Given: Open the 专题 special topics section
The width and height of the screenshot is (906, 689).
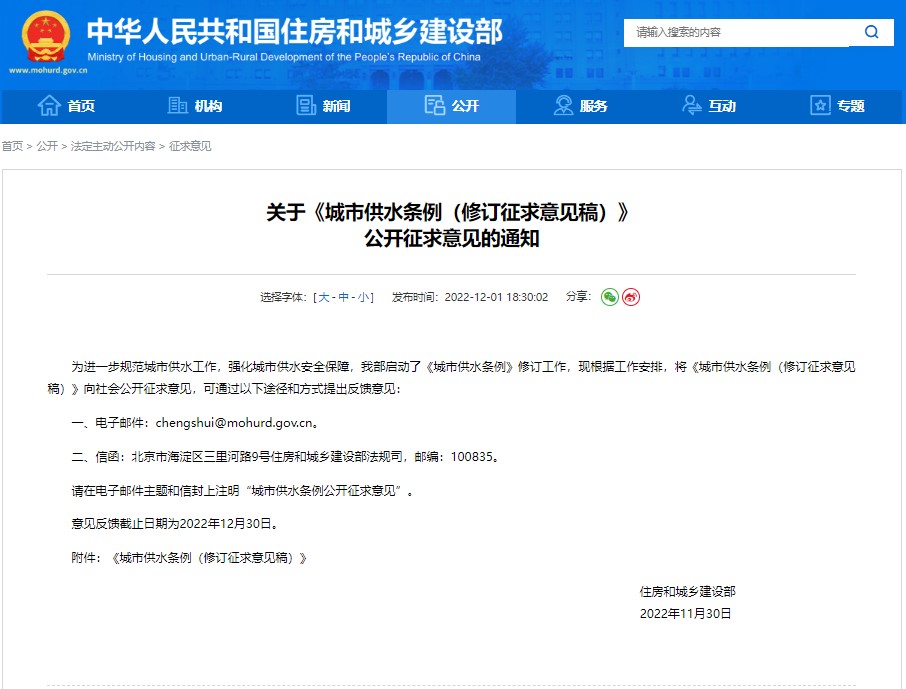Looking at the screenshot, I should tap(838, 106).
